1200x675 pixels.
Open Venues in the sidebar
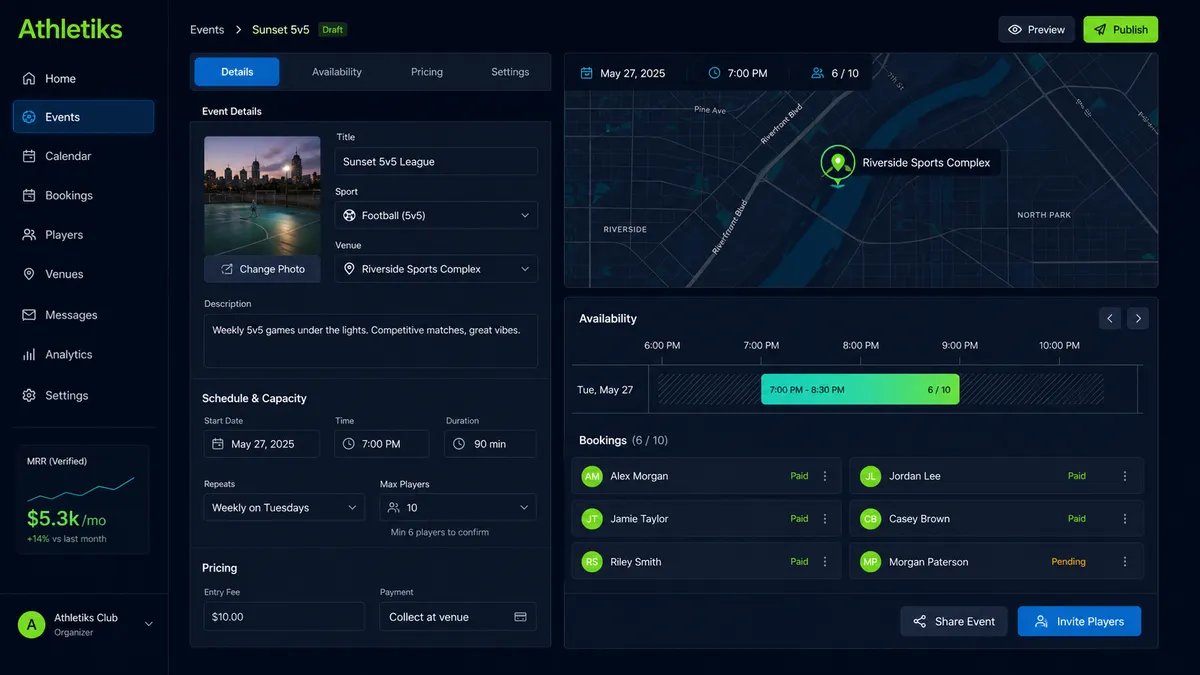click(83, 274)
